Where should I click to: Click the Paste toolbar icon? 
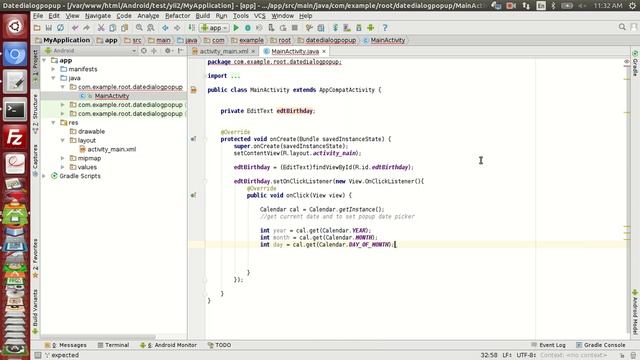pyautogui.click(x=124, y=28)
